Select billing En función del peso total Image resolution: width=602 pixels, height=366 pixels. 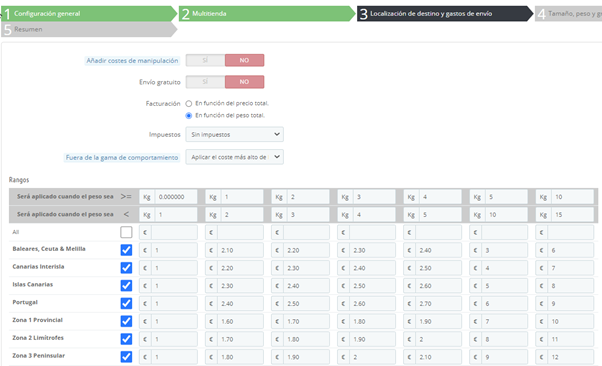[x=189, y=116]
